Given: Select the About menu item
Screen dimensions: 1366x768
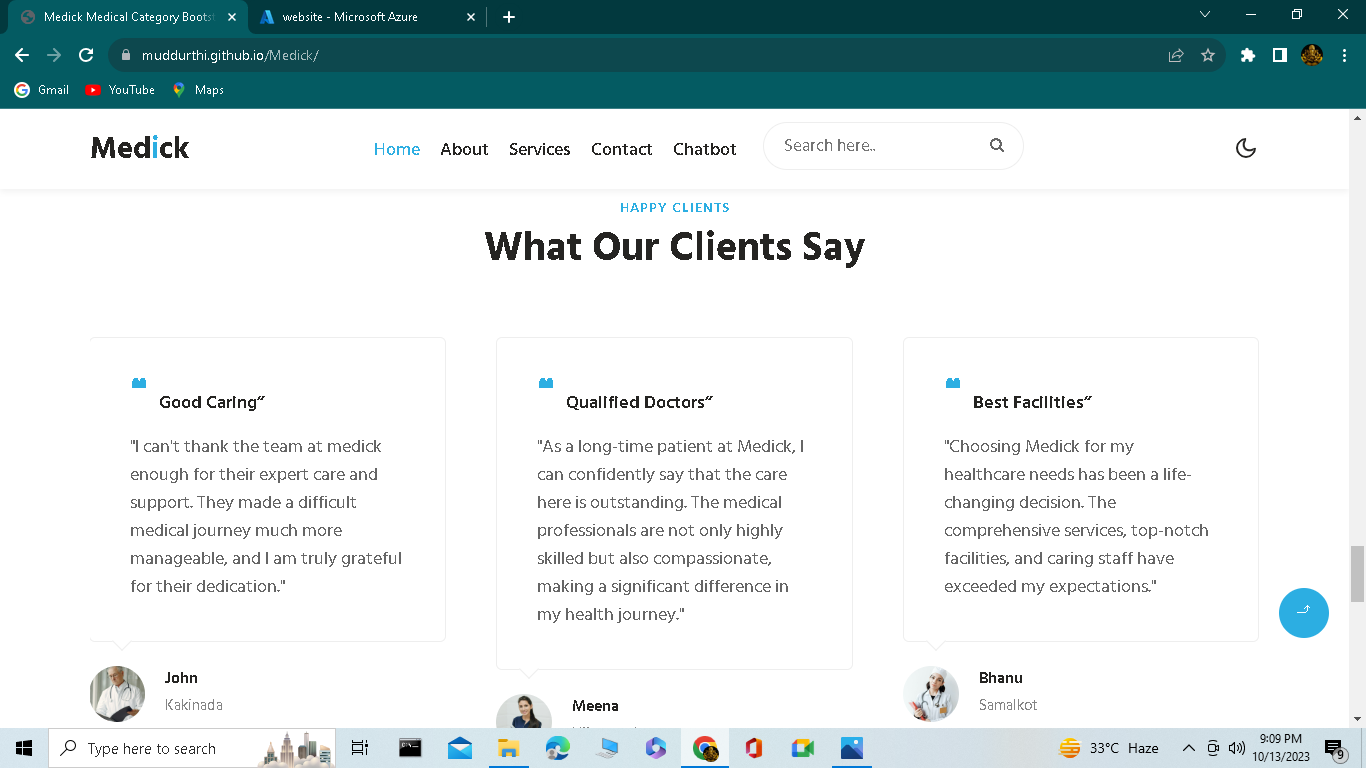Looking at the screenshot, I should [x=464, y=149].
